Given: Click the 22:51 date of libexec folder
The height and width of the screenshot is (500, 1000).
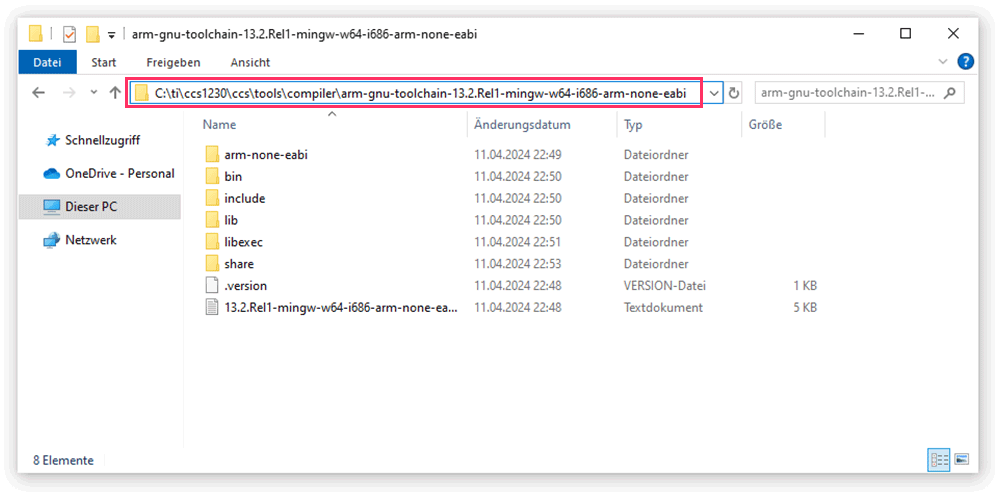Looking at the screenshot, I should coord(518,242).
